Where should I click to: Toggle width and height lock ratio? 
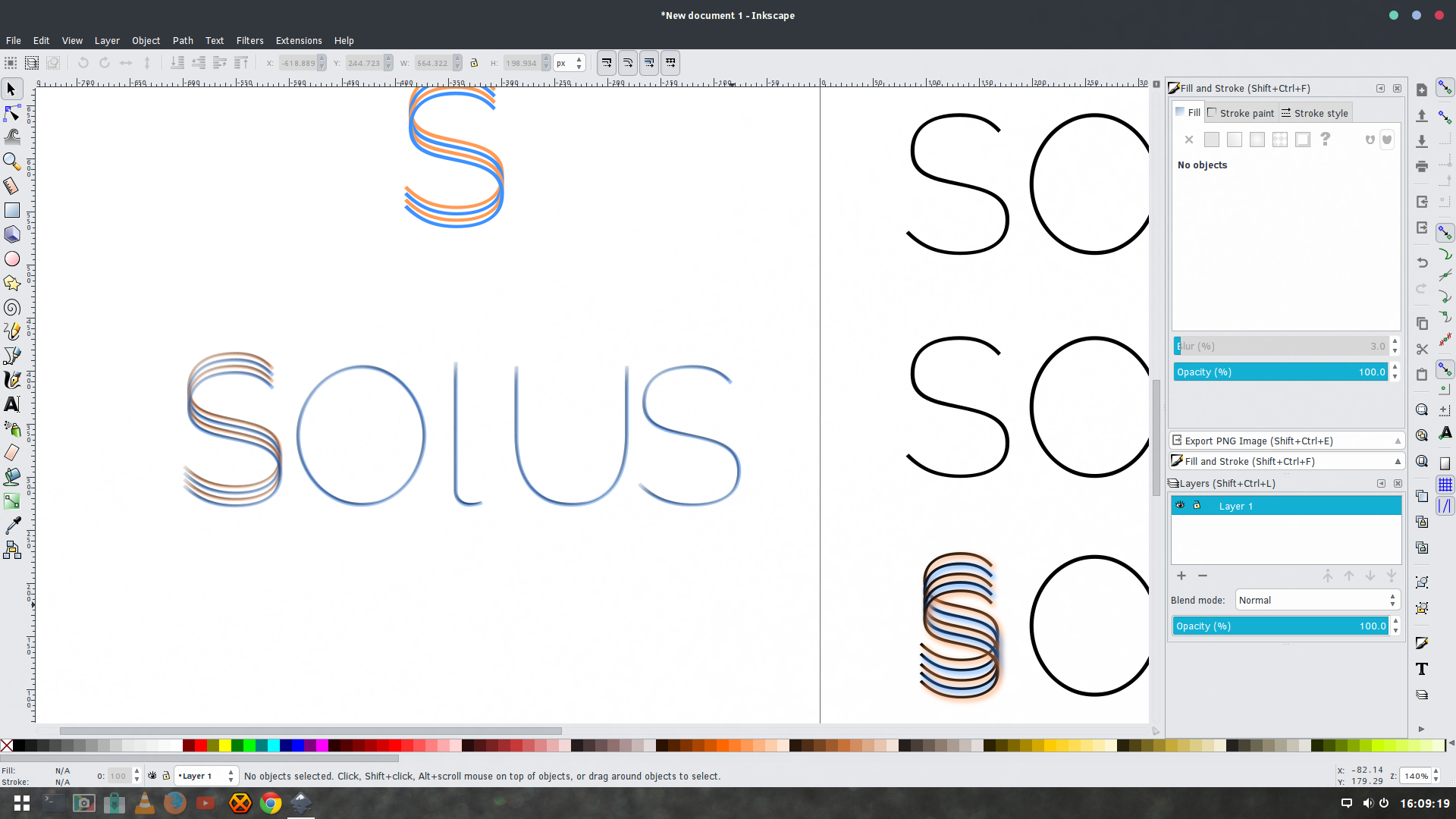(474, 63)
